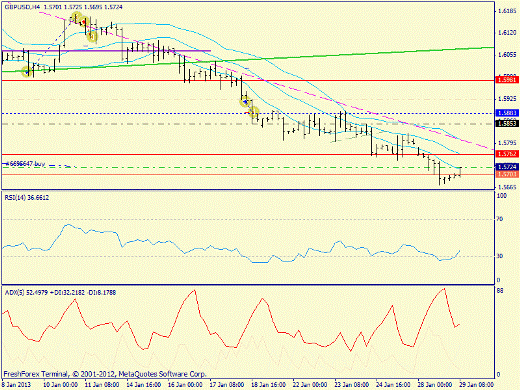Image resolution: width=520 pixels, height=390 pixels.
Task: Click the 1.5665 price axis value
Action: click(x=507, y=187)
